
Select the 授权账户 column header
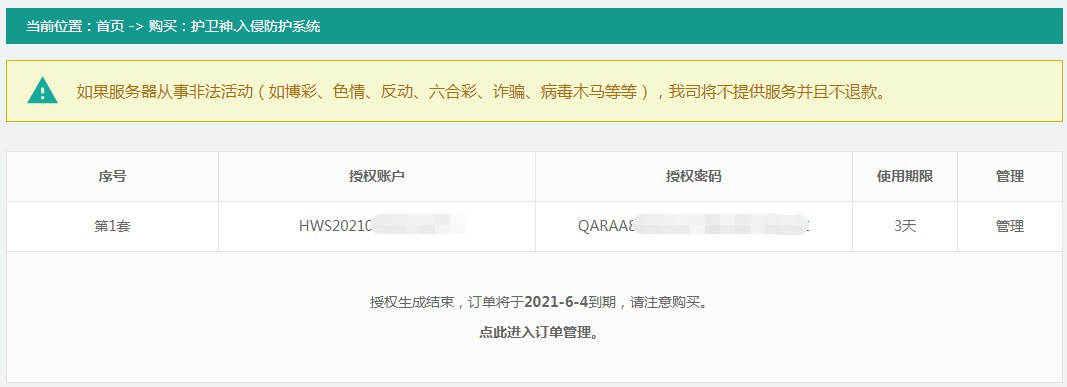click(377, 176)
